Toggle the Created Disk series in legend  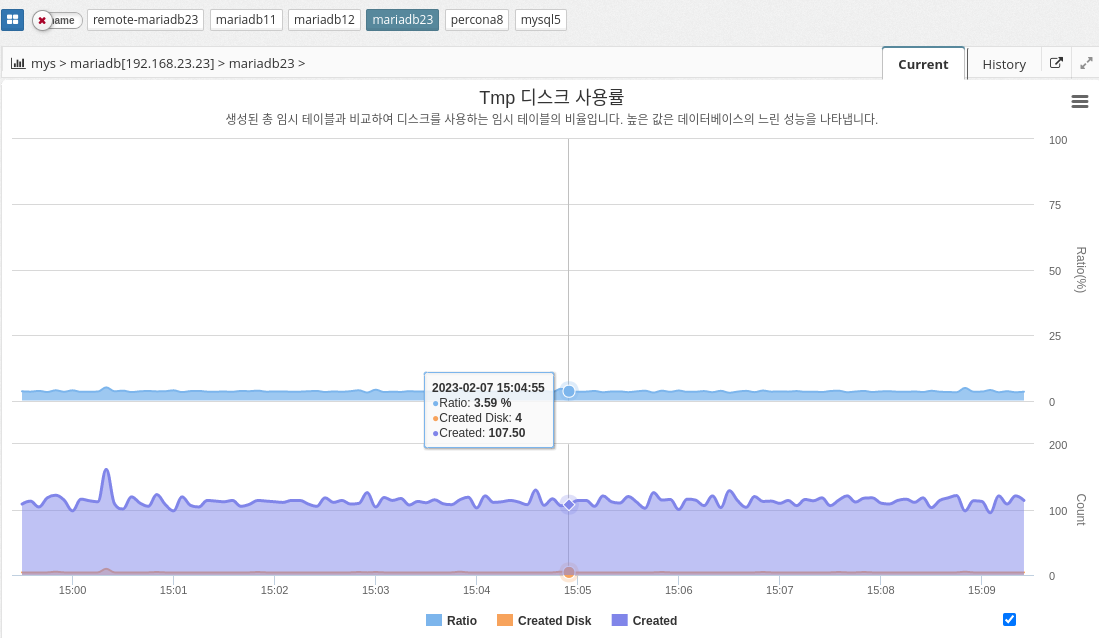[544, 621]
